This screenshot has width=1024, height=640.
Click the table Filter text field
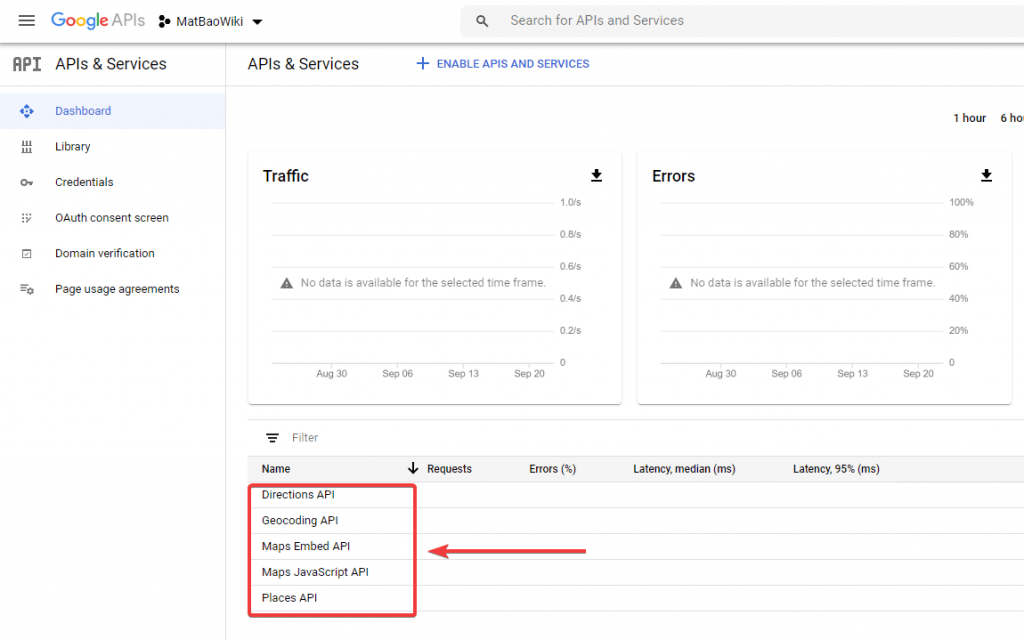[500, 438]
